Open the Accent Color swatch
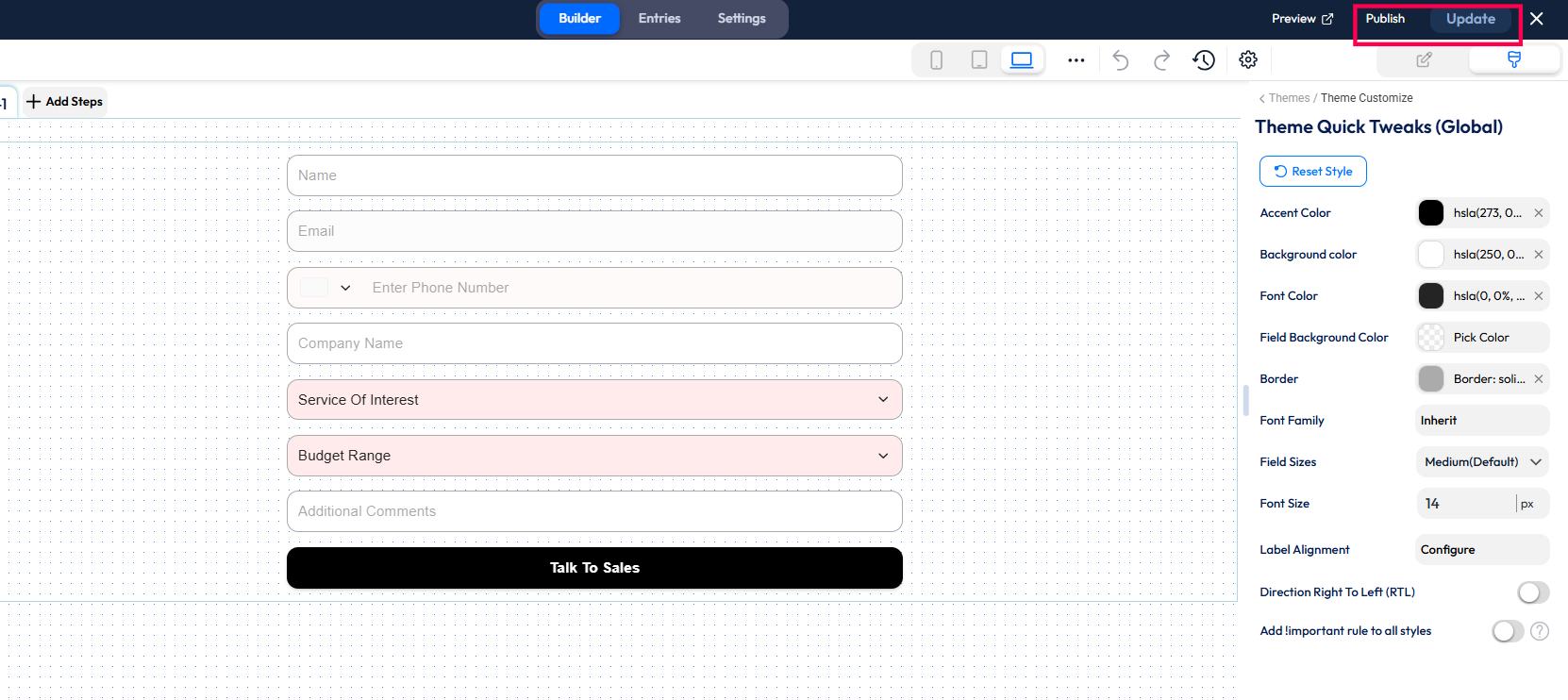This screenshot has width=1568, height=700. pyautogui.click(x=1430, y=213)
